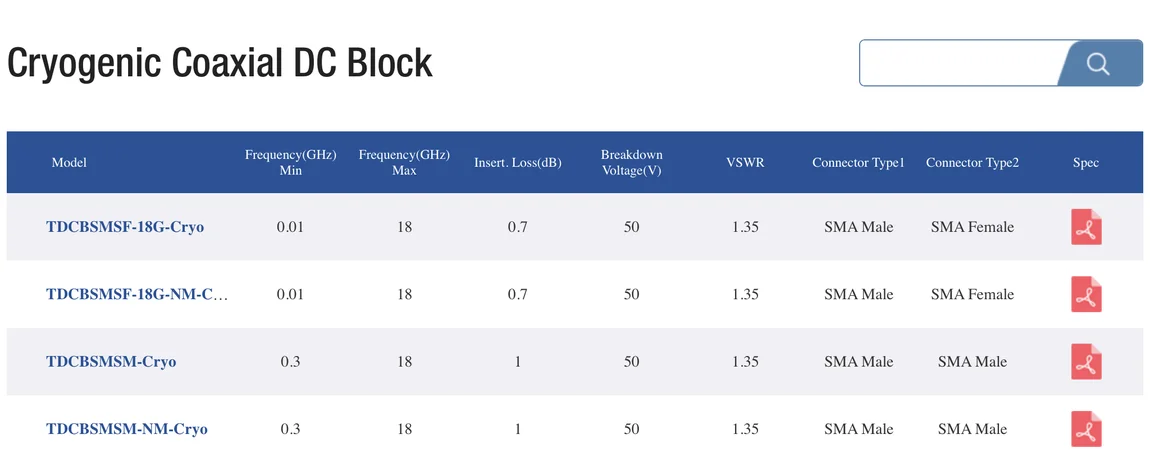Select the VSWR column header
This screenshot has height=466, width=1150.
pos(745,162)
